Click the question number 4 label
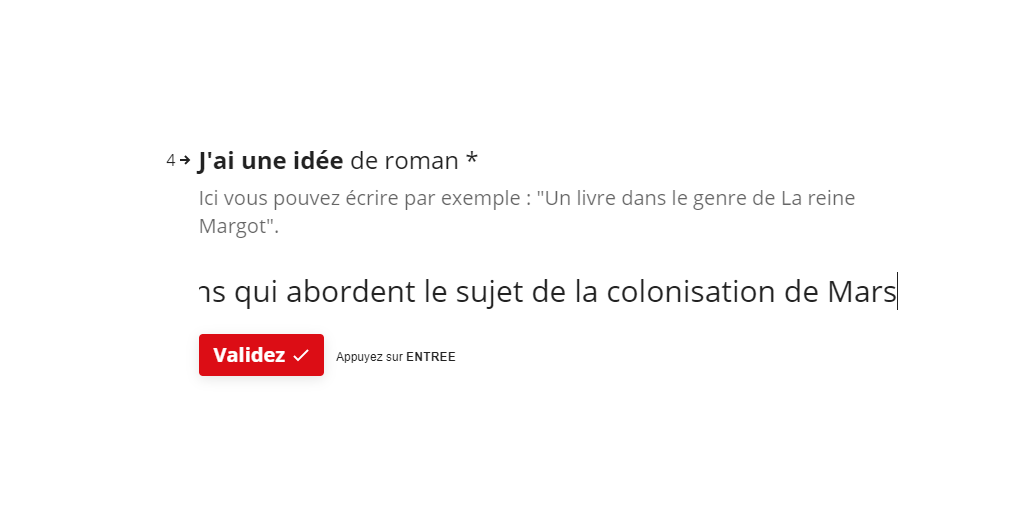This screenshot has width=1025, height=527. (x=171, y=160)
